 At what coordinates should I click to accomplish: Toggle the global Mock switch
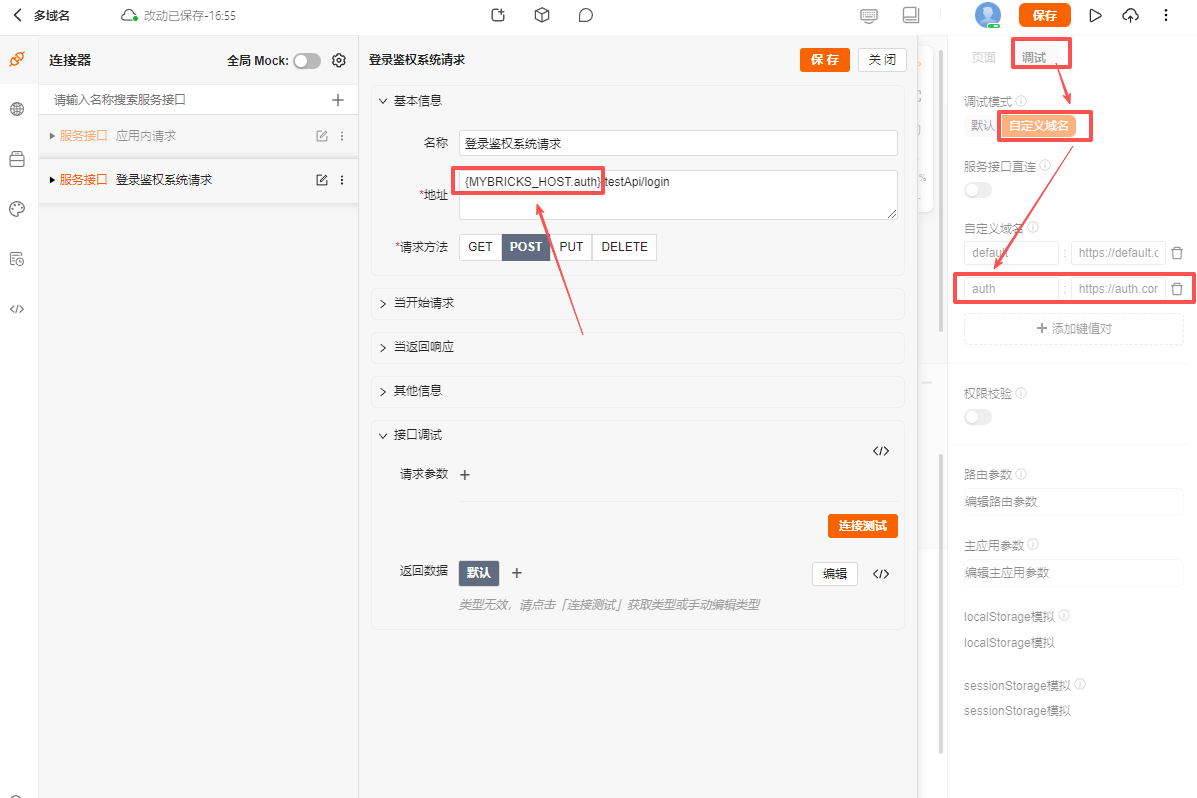(x=307, y=61)
